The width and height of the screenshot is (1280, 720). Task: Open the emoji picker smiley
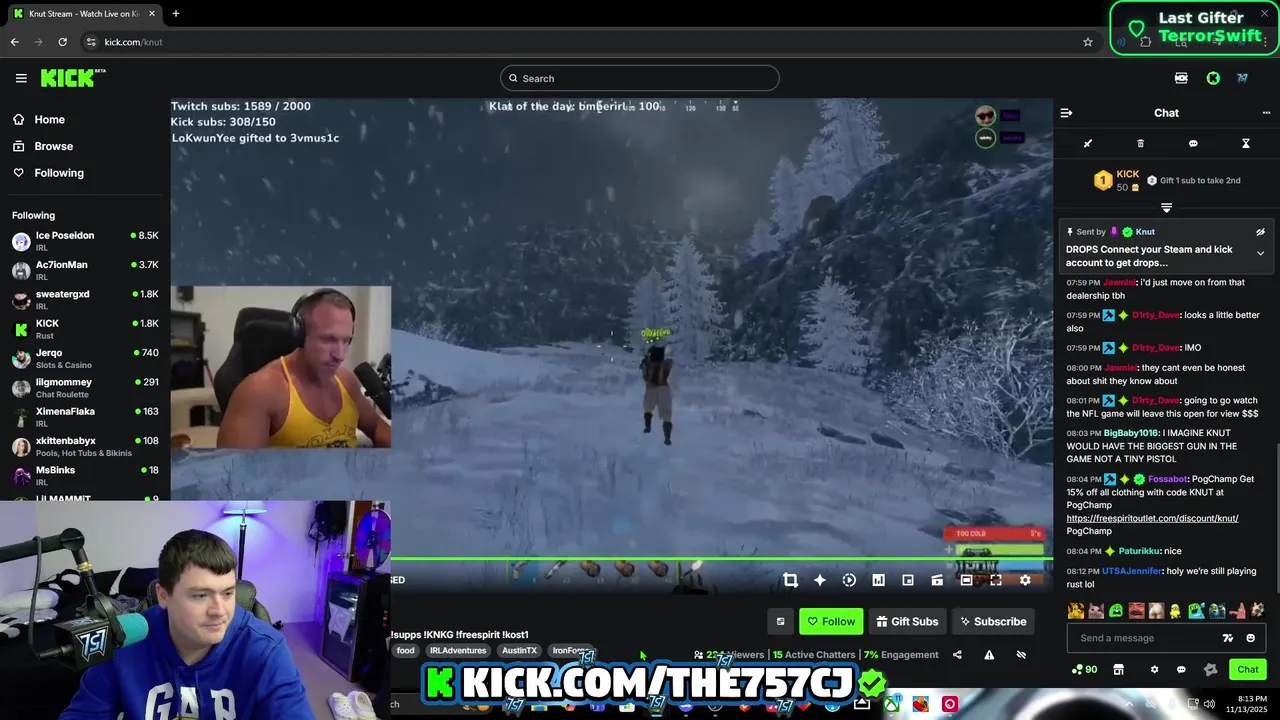coord(1250,638)
